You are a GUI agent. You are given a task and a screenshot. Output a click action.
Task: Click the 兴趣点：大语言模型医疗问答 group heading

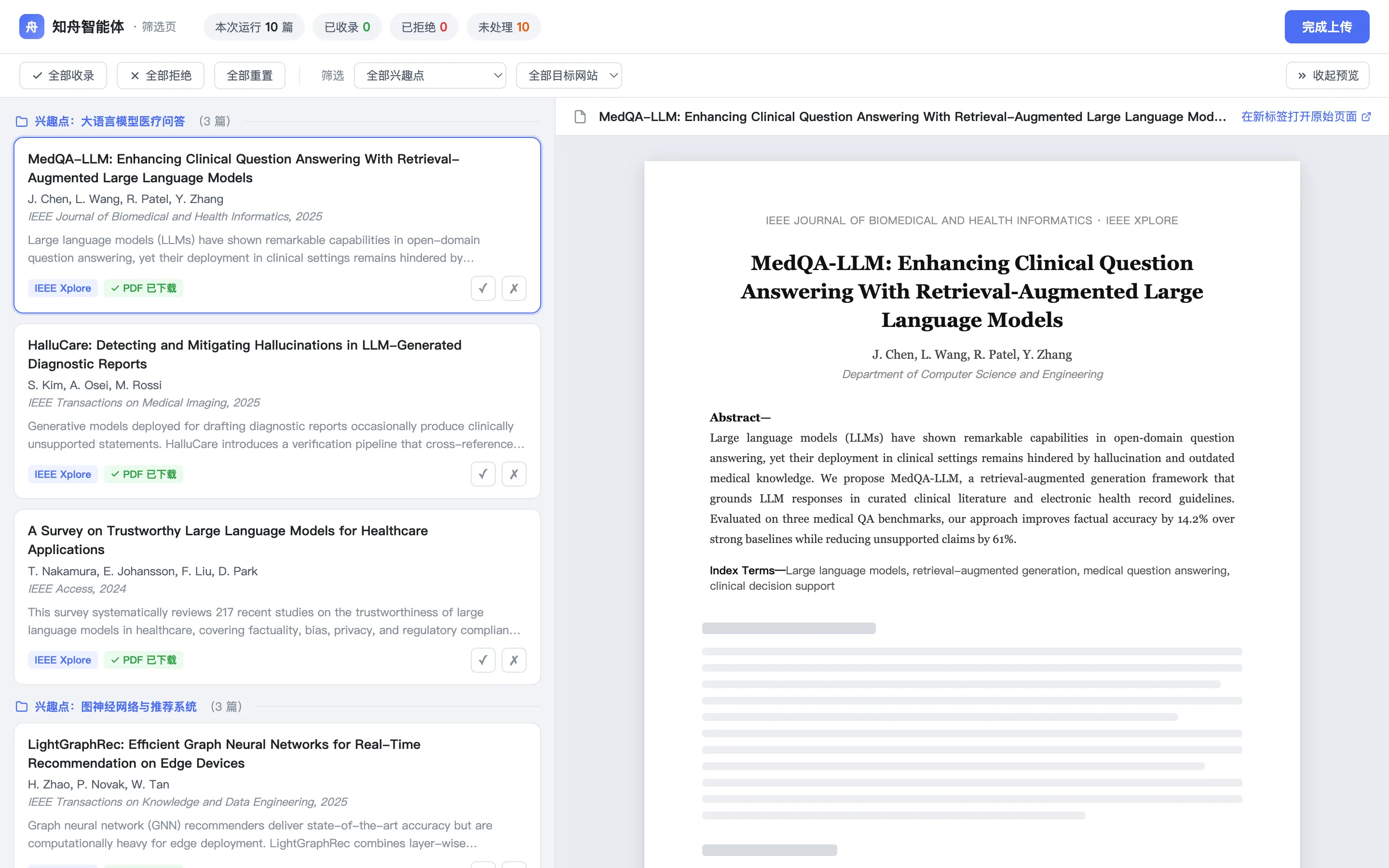pos(109,121)
